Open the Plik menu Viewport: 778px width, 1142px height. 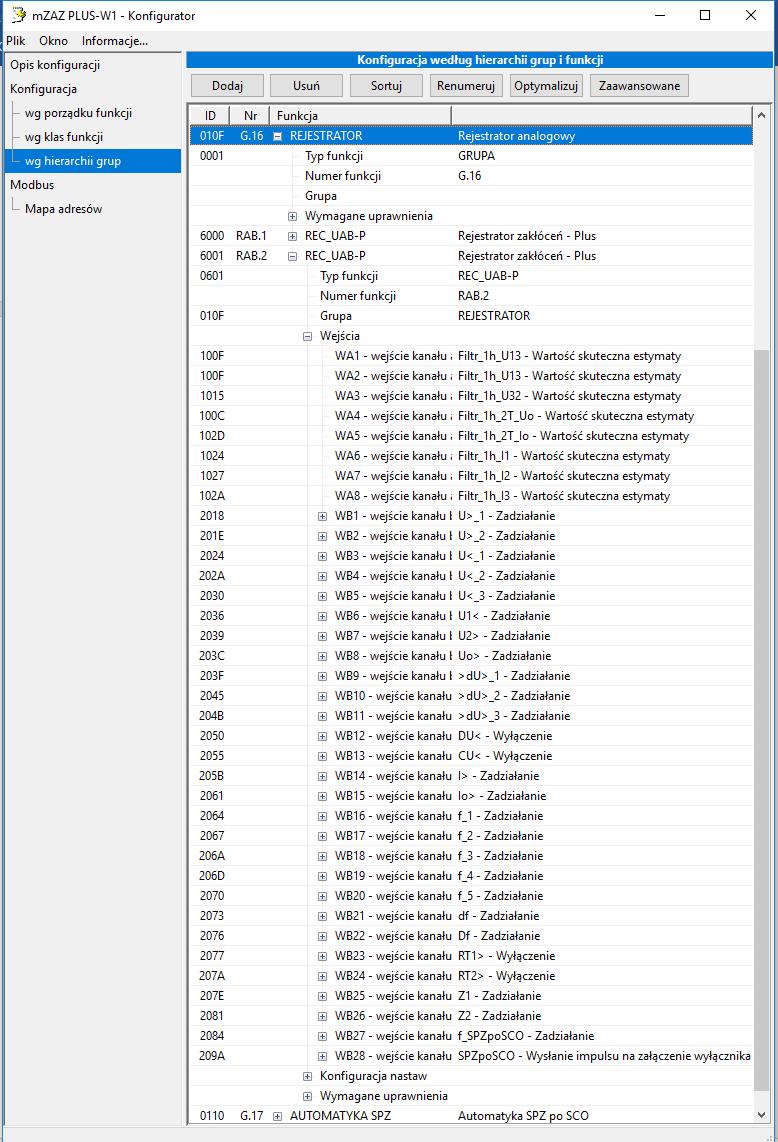(x=16, y=41)
